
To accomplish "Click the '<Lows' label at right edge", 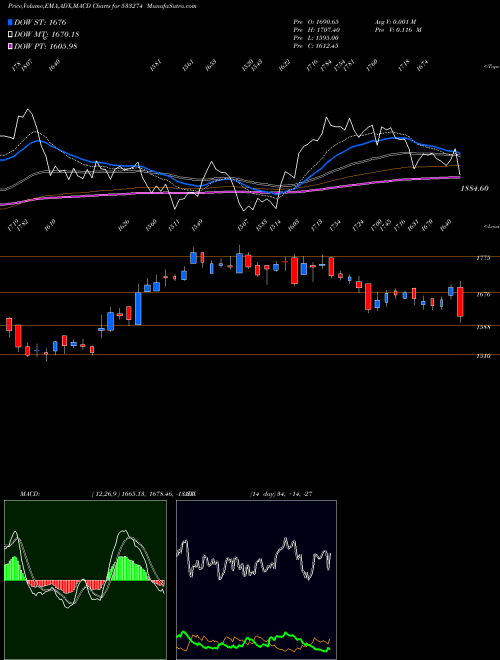I will coord(491,226).
